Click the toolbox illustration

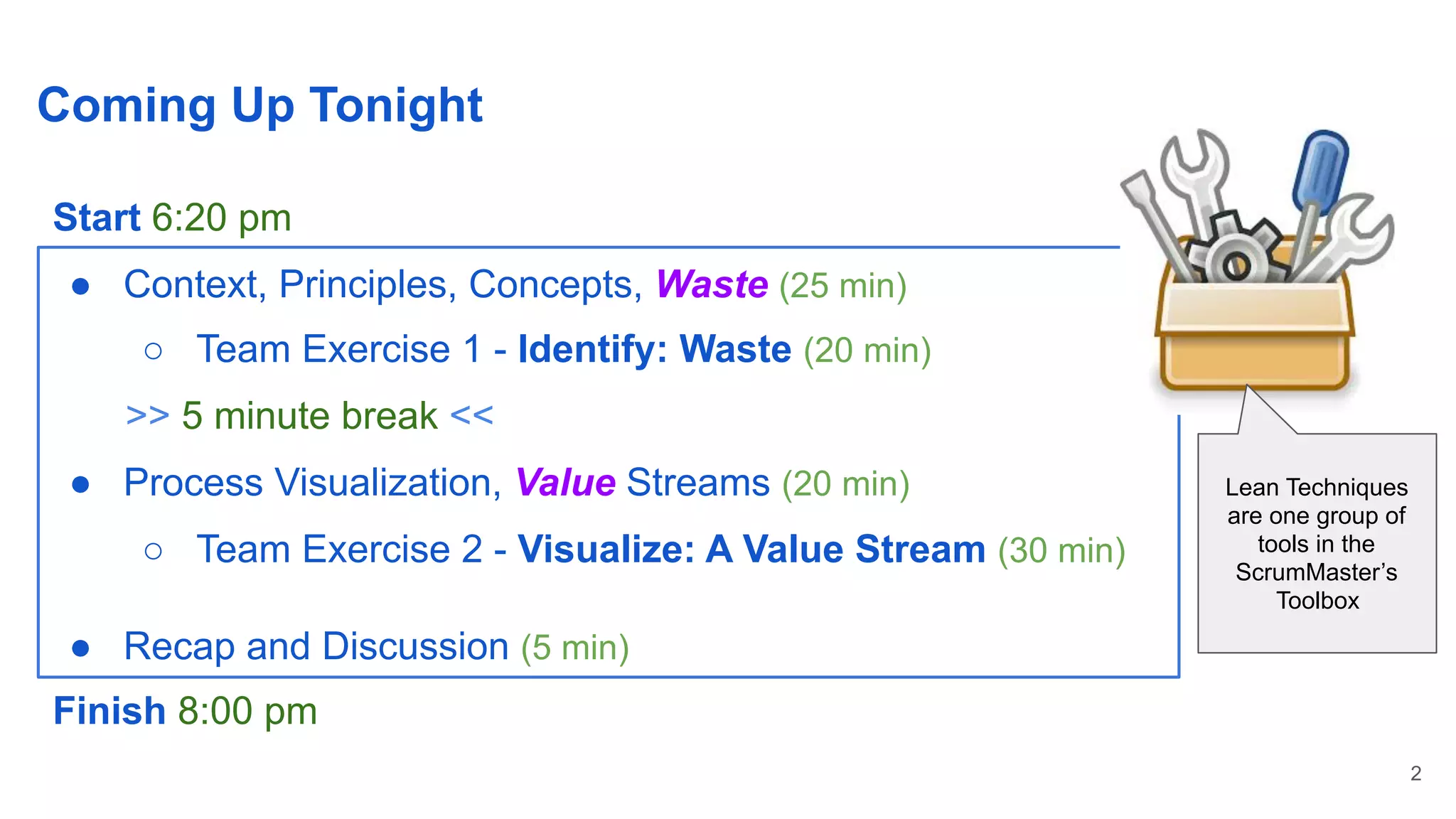(x=1256, y=262)
